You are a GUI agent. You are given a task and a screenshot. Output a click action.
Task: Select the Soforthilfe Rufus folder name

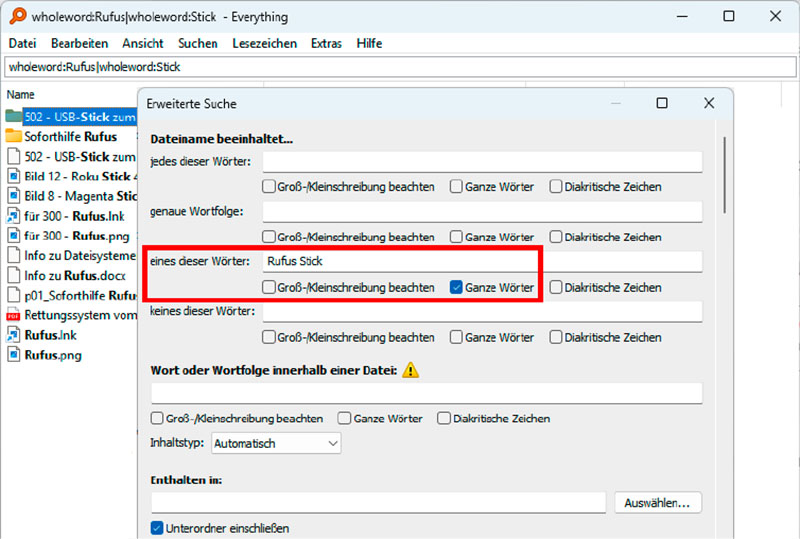(71, 136)
